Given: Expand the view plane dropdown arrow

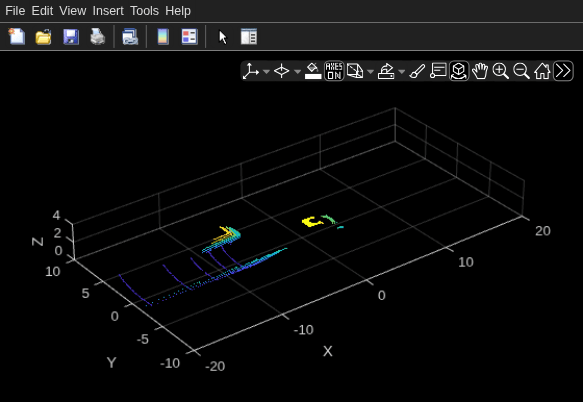Looking at the screenshot, I should point(370,71).
